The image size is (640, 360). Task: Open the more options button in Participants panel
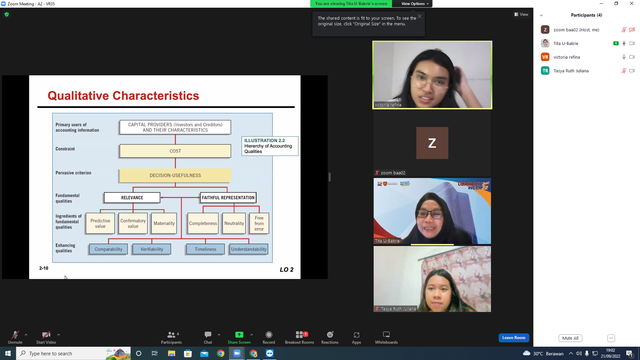611,338
